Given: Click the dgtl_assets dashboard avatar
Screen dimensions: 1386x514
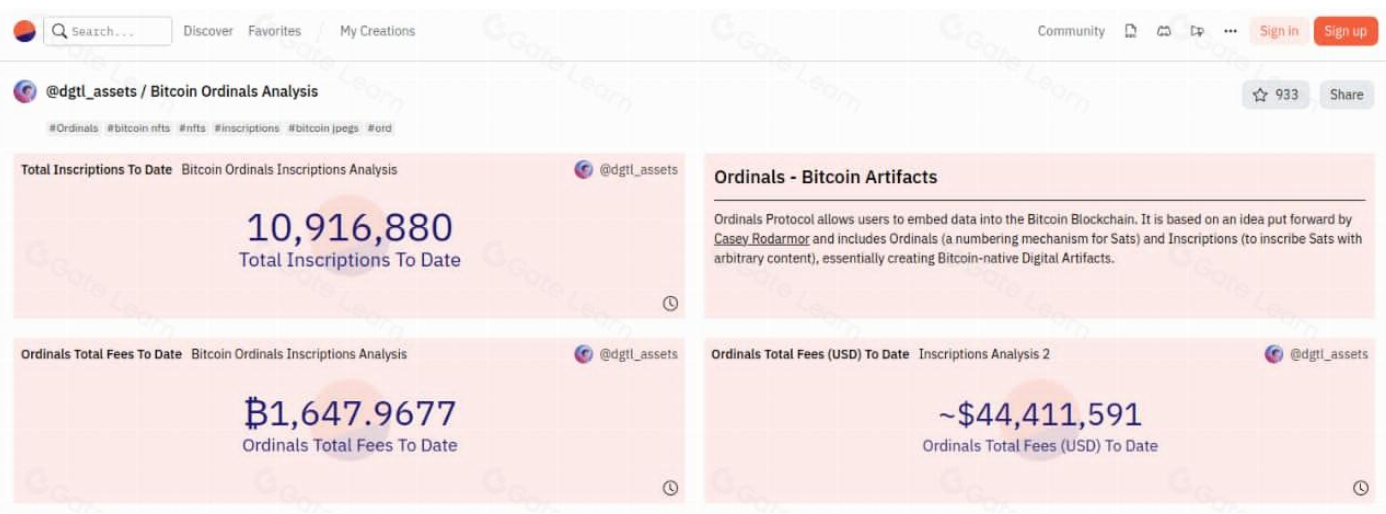Looking at the screenshot, I should [x=25, y=92].
